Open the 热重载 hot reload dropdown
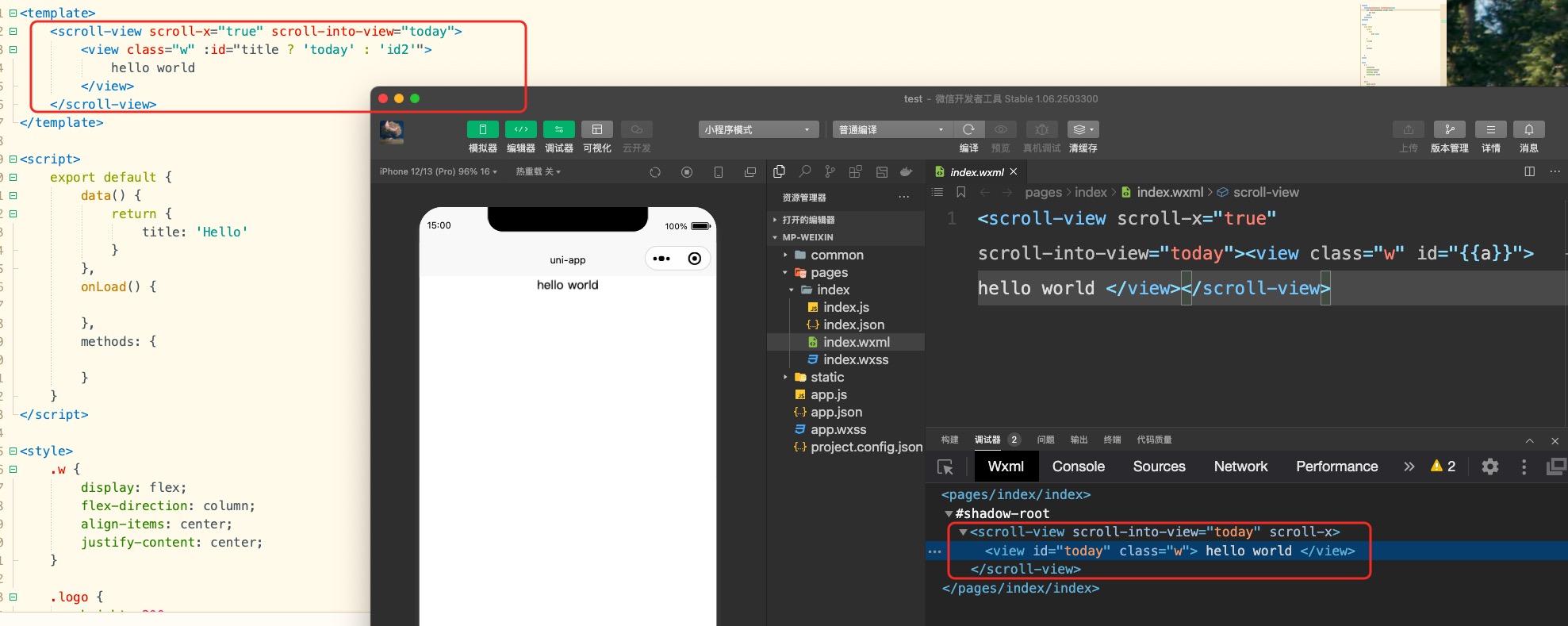 pos(539,171)
